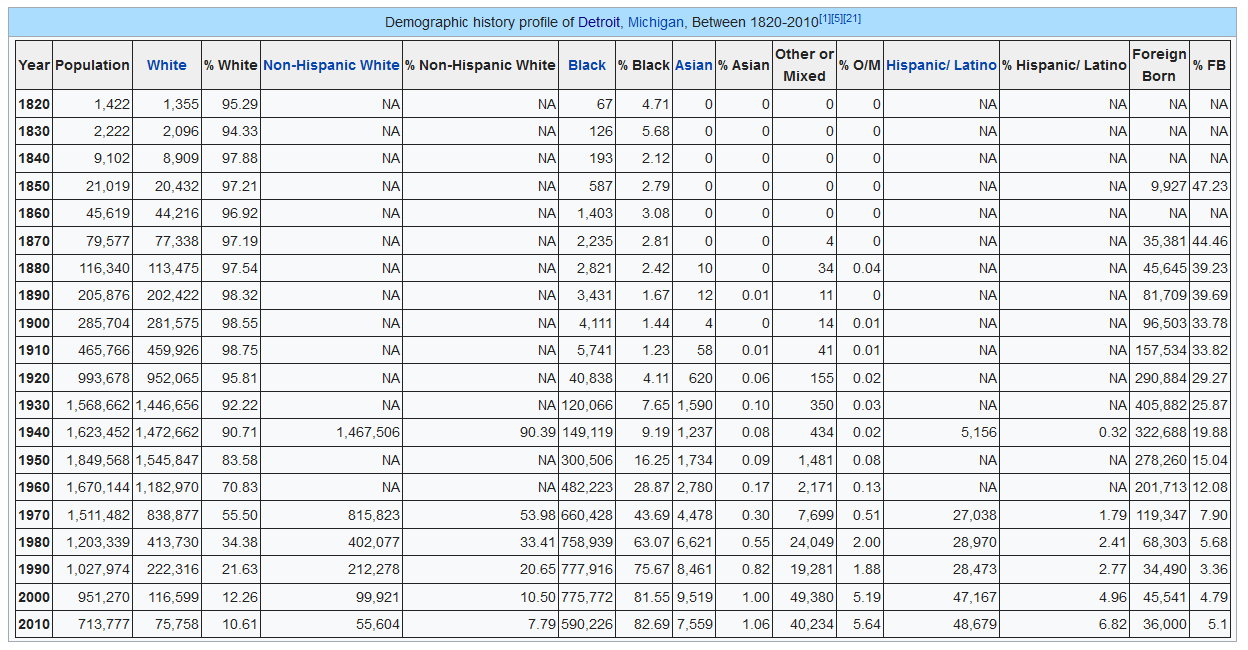Image resolution: width=1248 pixels, height=650 pixels.
Task: Click Non-Hispanic White value 1,467,506
Action: coord(368,432)
